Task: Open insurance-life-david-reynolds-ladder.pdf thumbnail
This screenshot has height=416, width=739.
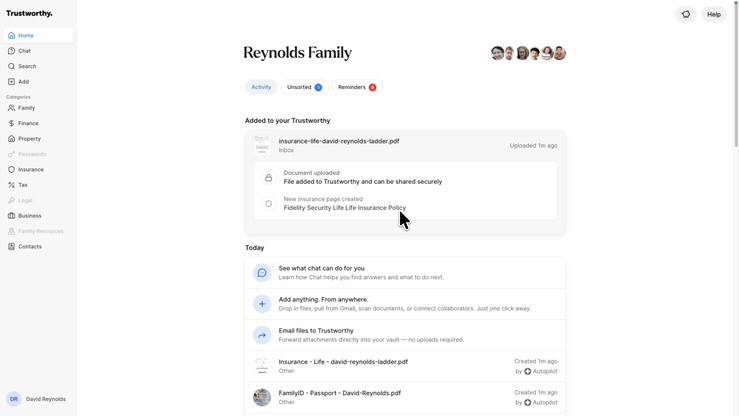Action: [x=262, y=145]
